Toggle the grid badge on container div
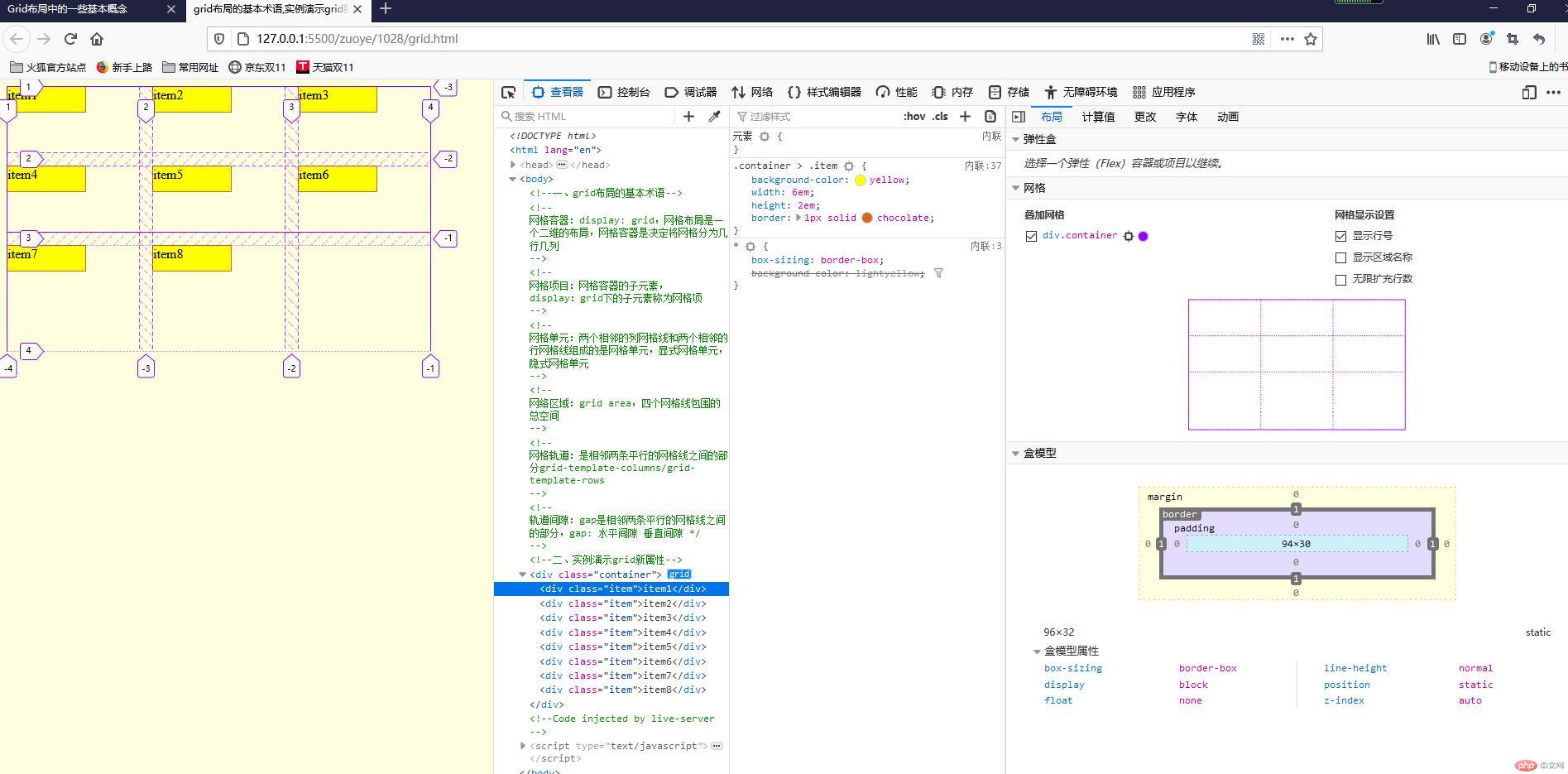This screenshot has width=1568, height=774. tap(679, 574)
